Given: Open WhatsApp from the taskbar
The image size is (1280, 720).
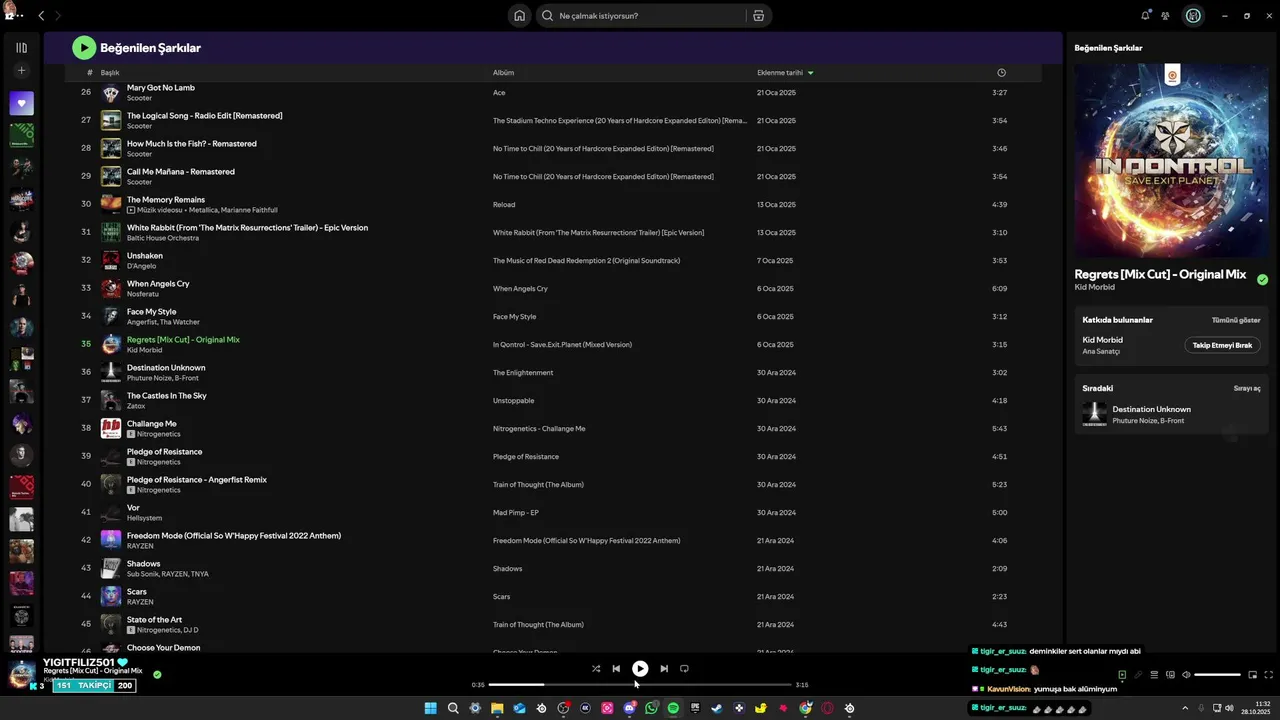Looking at the screenshot, I should [651, 708].
